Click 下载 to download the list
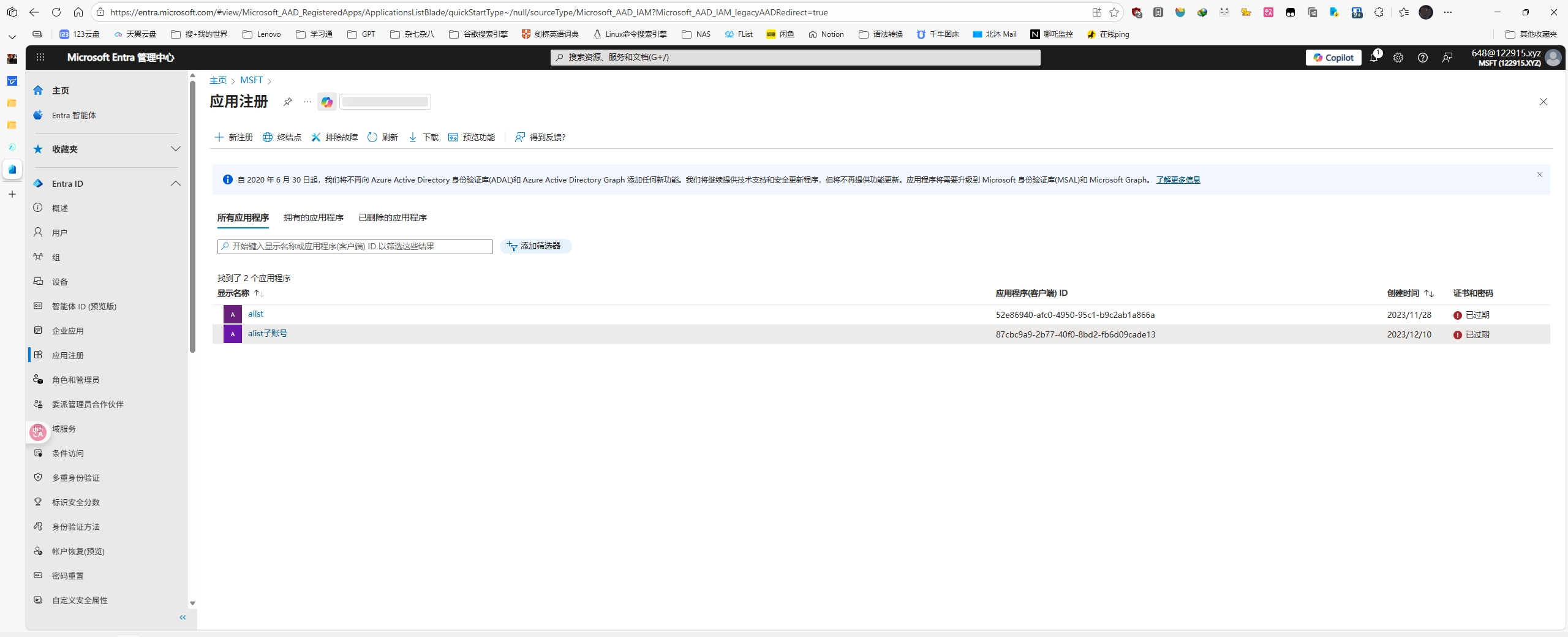1568x637 pixels. 423,137
